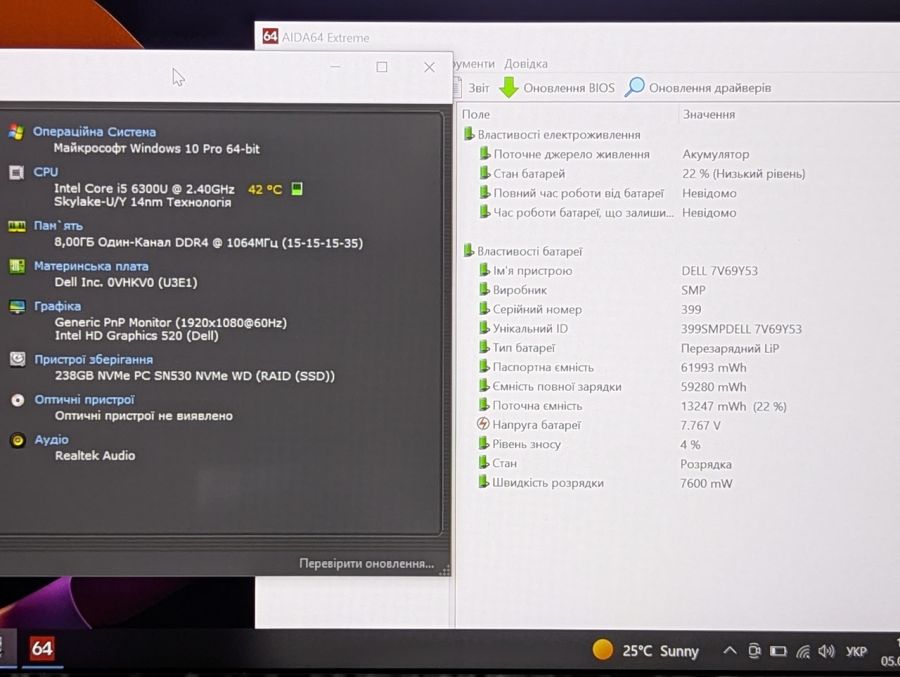The width and height of the screenshot is (900, 677).
Task: Click the battery icon beside Рівень зносу
Action: click(484, 443)
